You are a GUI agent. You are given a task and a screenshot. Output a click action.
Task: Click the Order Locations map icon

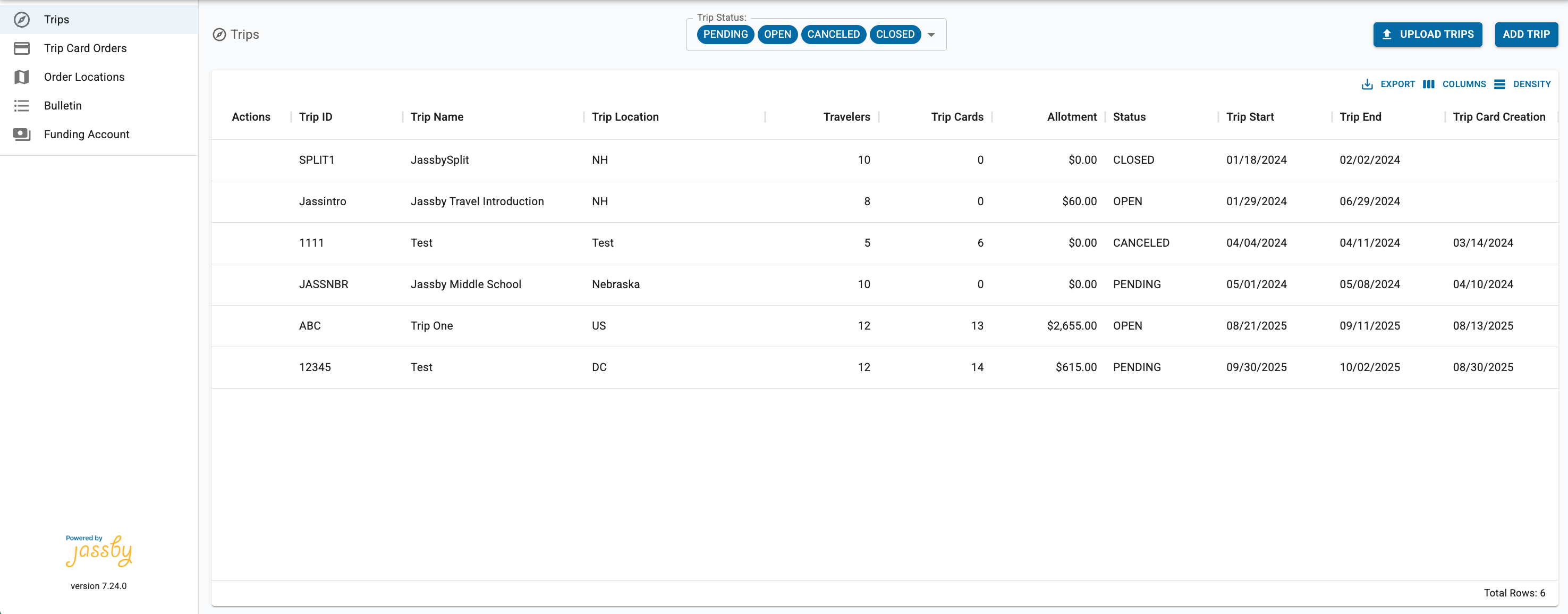click(22, 77)
